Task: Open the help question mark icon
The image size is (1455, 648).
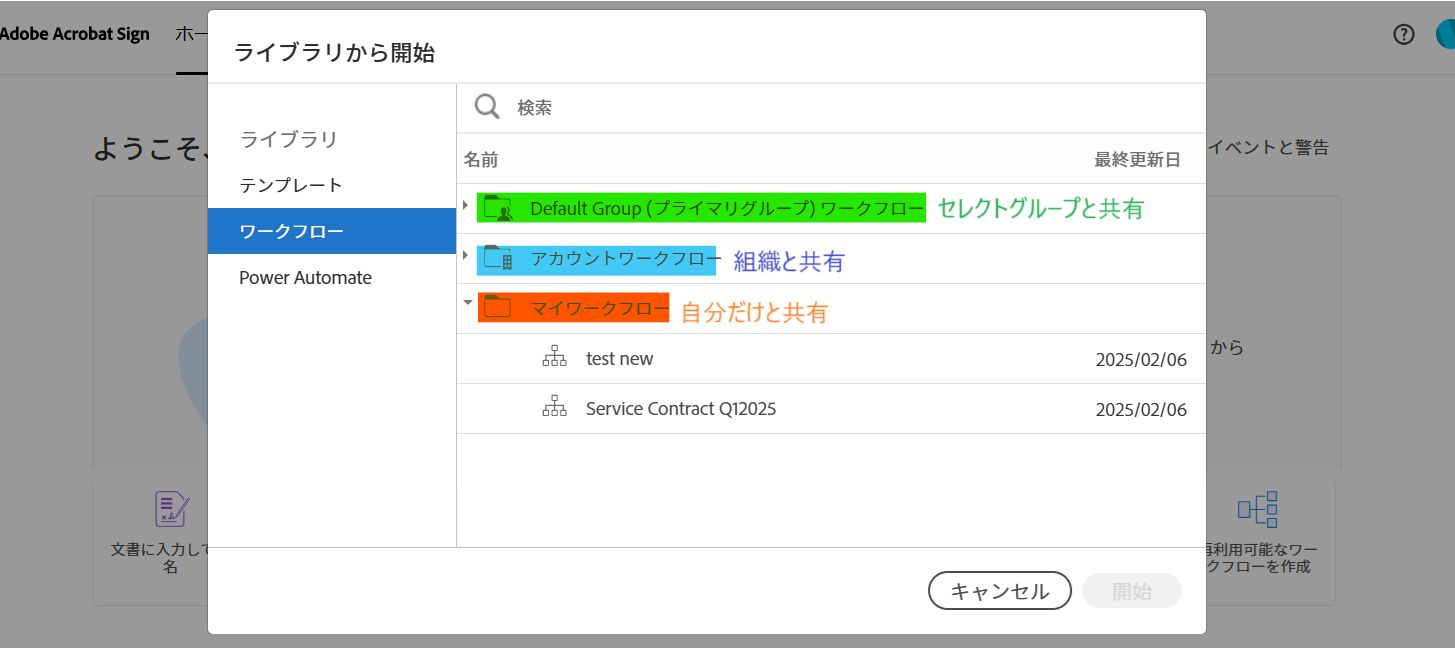Action: pos(1404,34)
